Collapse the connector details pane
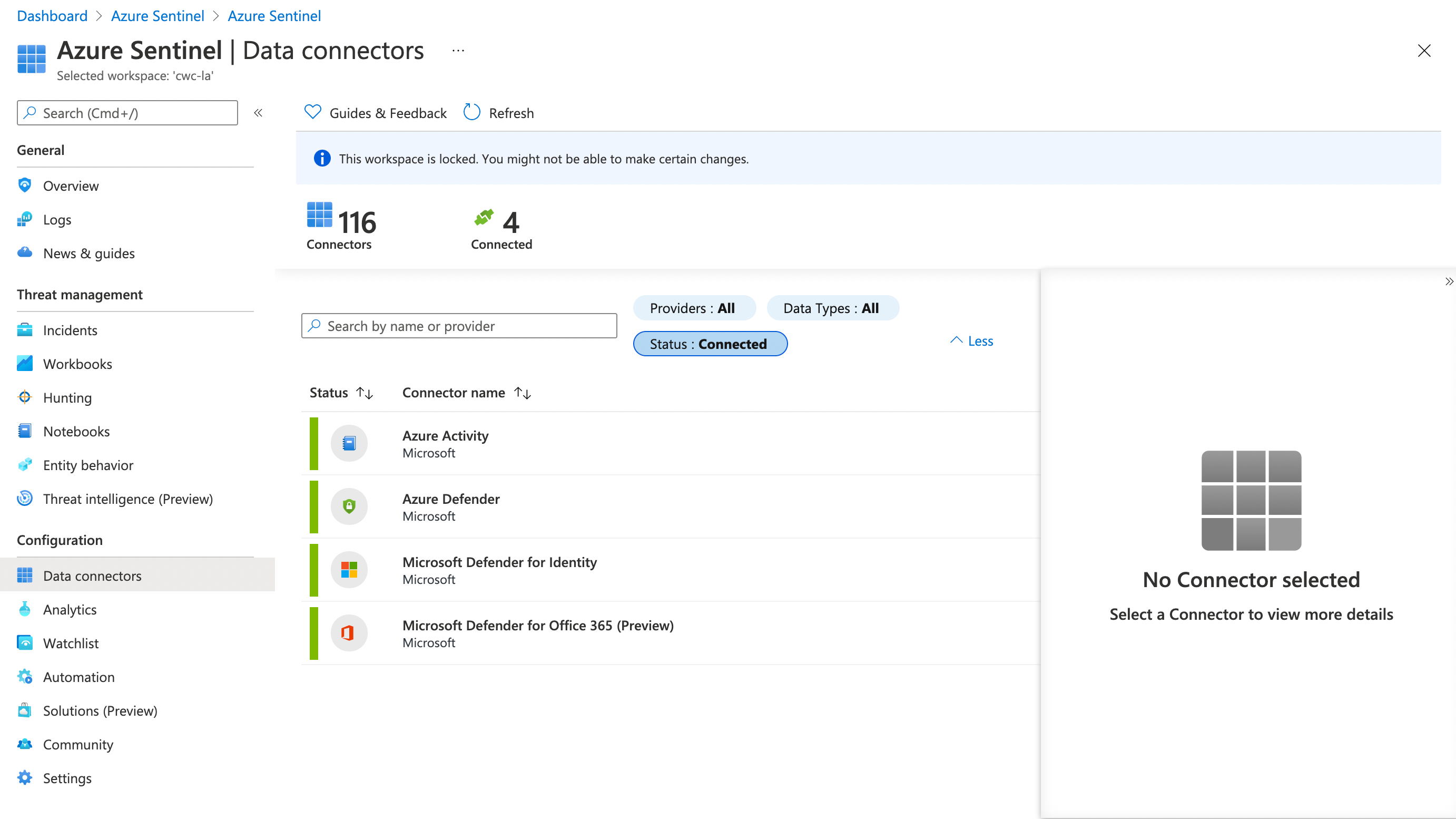This screenshot has width=1456, height=819. pos(1449,281)
